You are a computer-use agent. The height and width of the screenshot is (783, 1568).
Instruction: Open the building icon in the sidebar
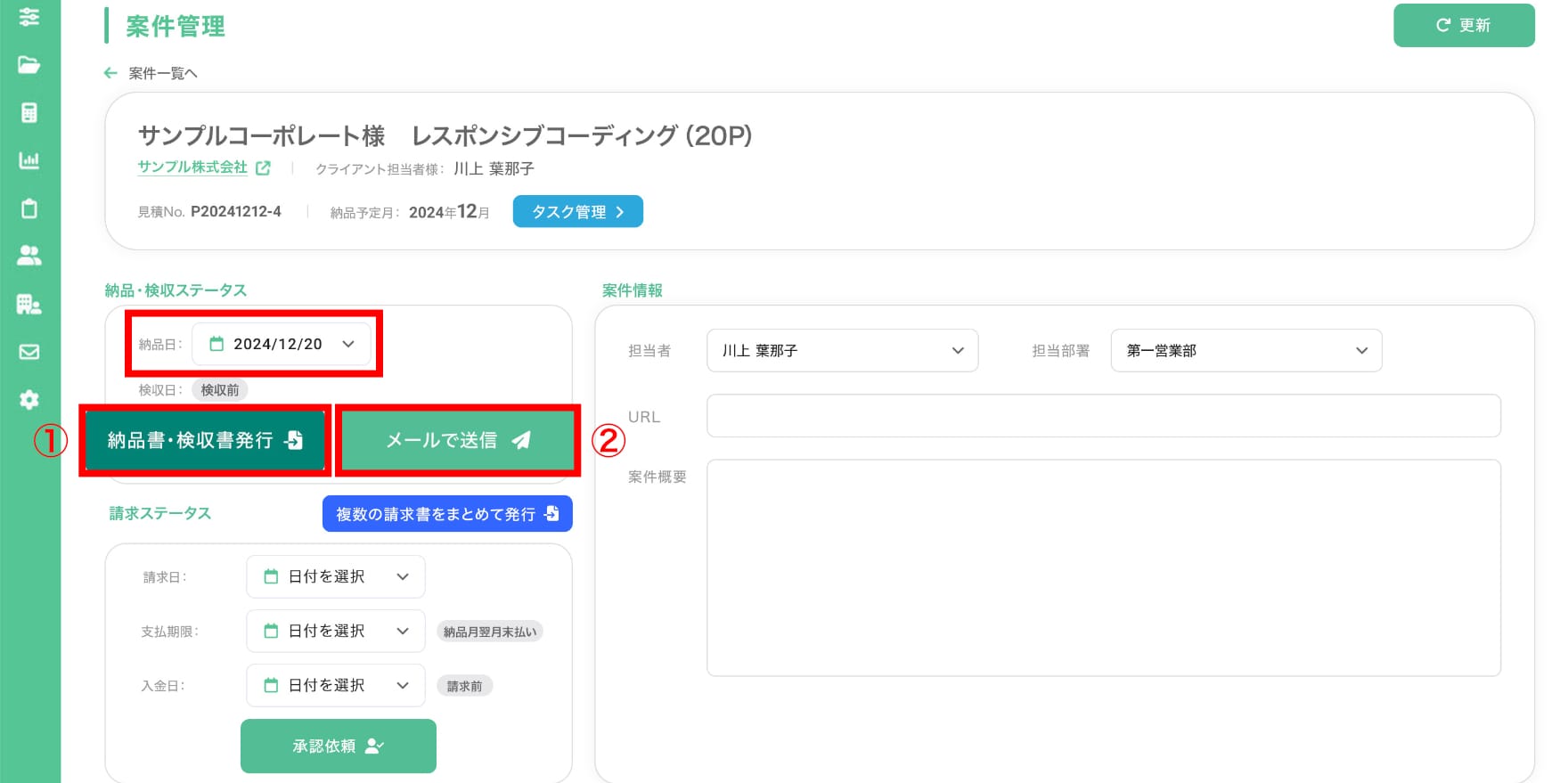[x=29, y=304]
